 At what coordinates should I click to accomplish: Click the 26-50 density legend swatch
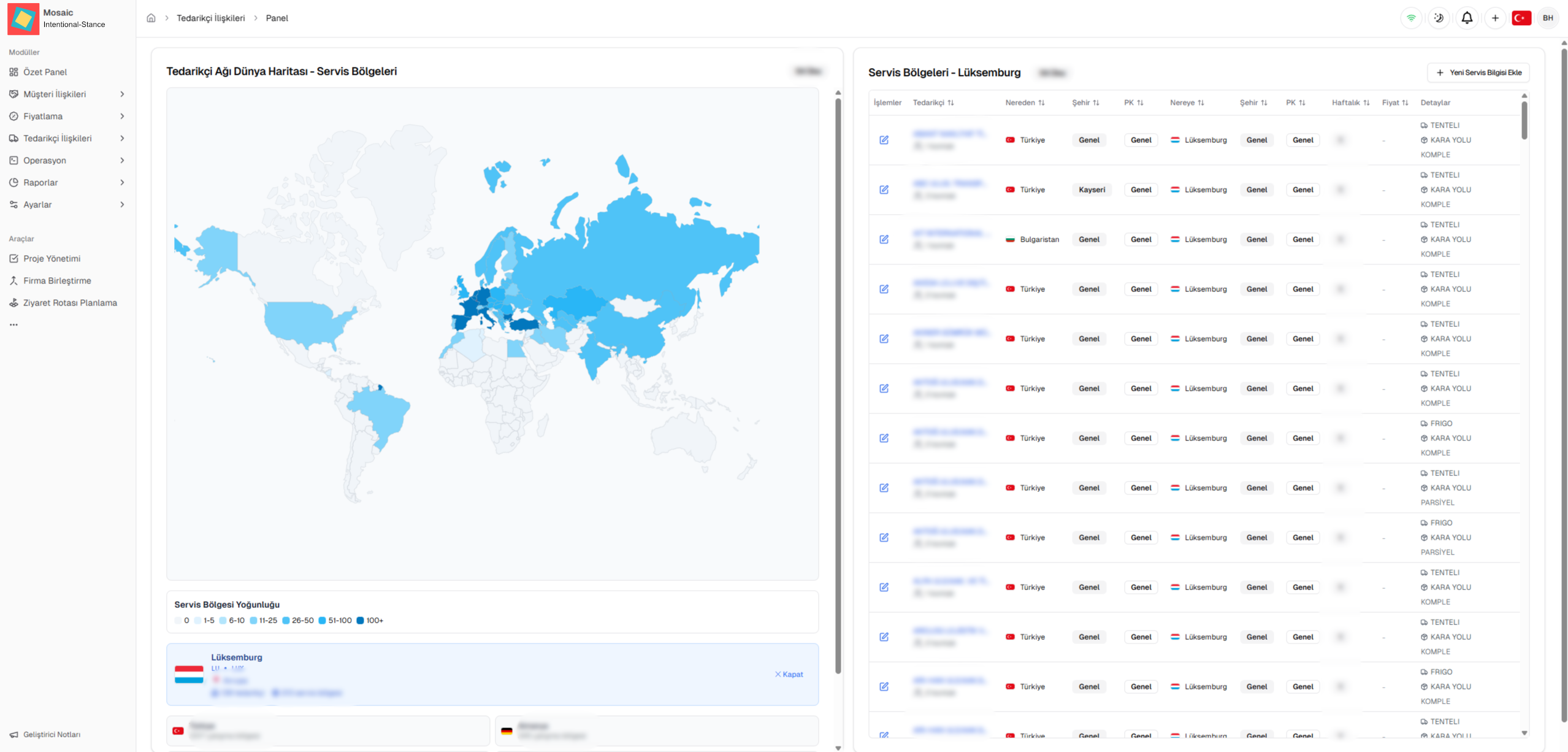(286, 620)
